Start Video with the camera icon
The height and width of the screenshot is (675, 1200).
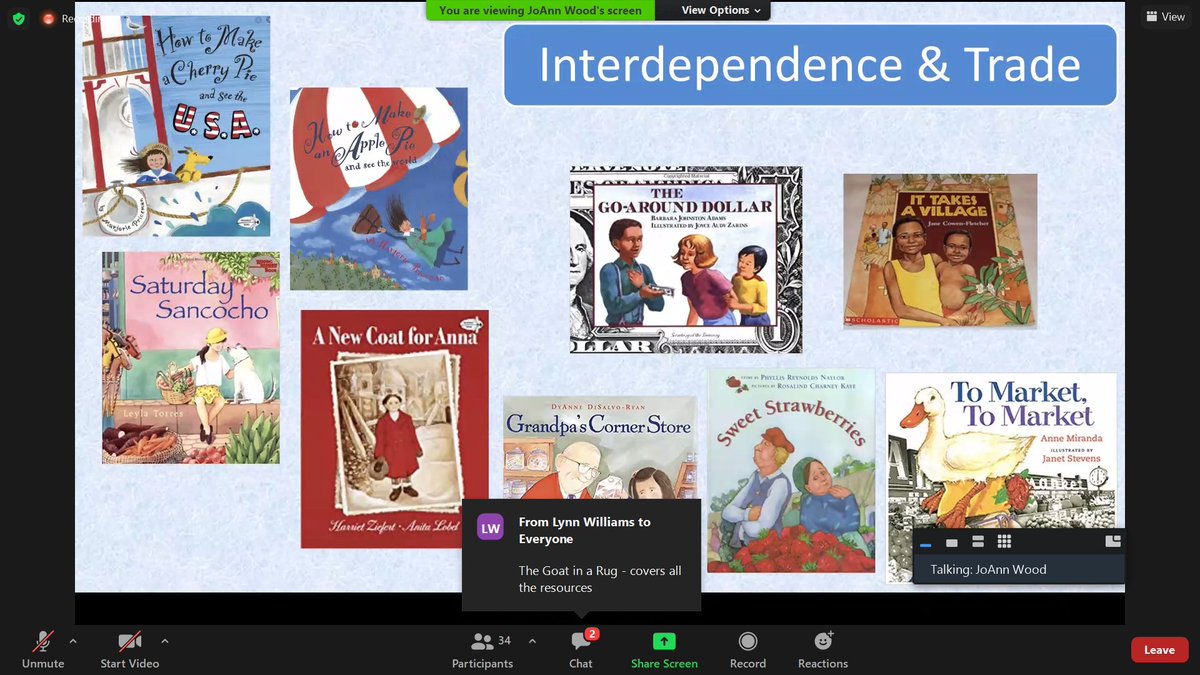tap(129, 641)
